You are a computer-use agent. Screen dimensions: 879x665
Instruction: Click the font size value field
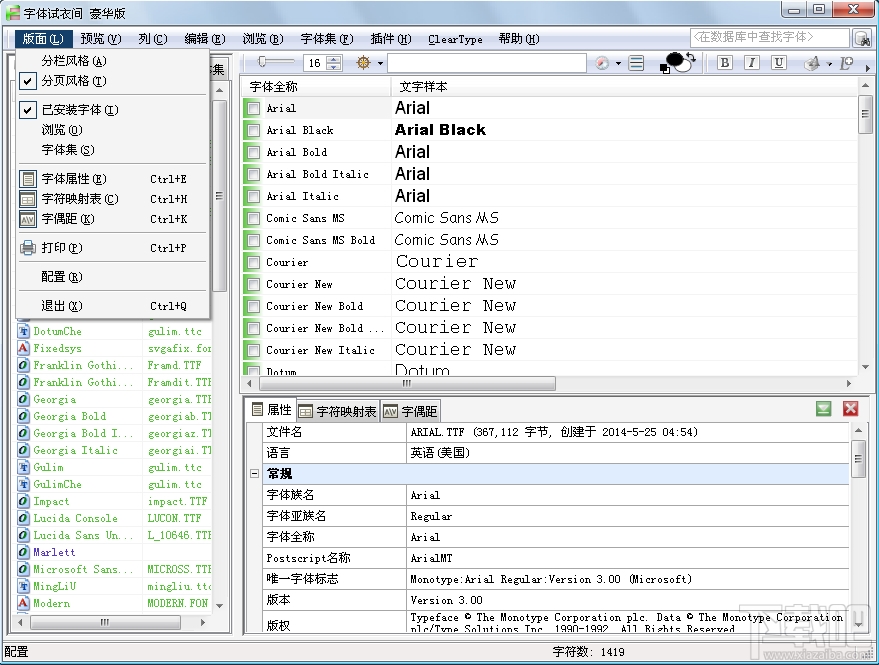pos(315,63)
